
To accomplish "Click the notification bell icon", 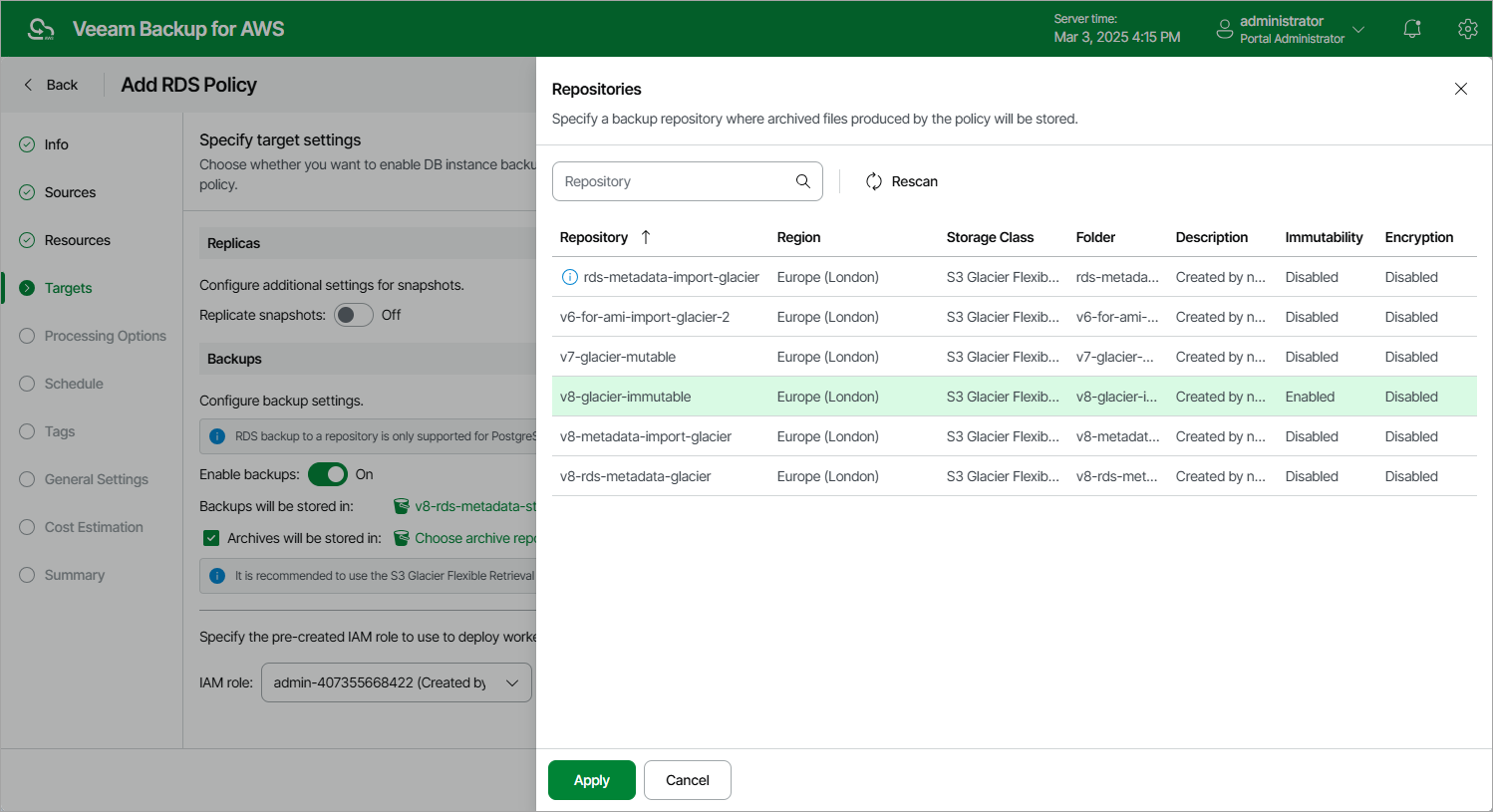I will 1411,29.
